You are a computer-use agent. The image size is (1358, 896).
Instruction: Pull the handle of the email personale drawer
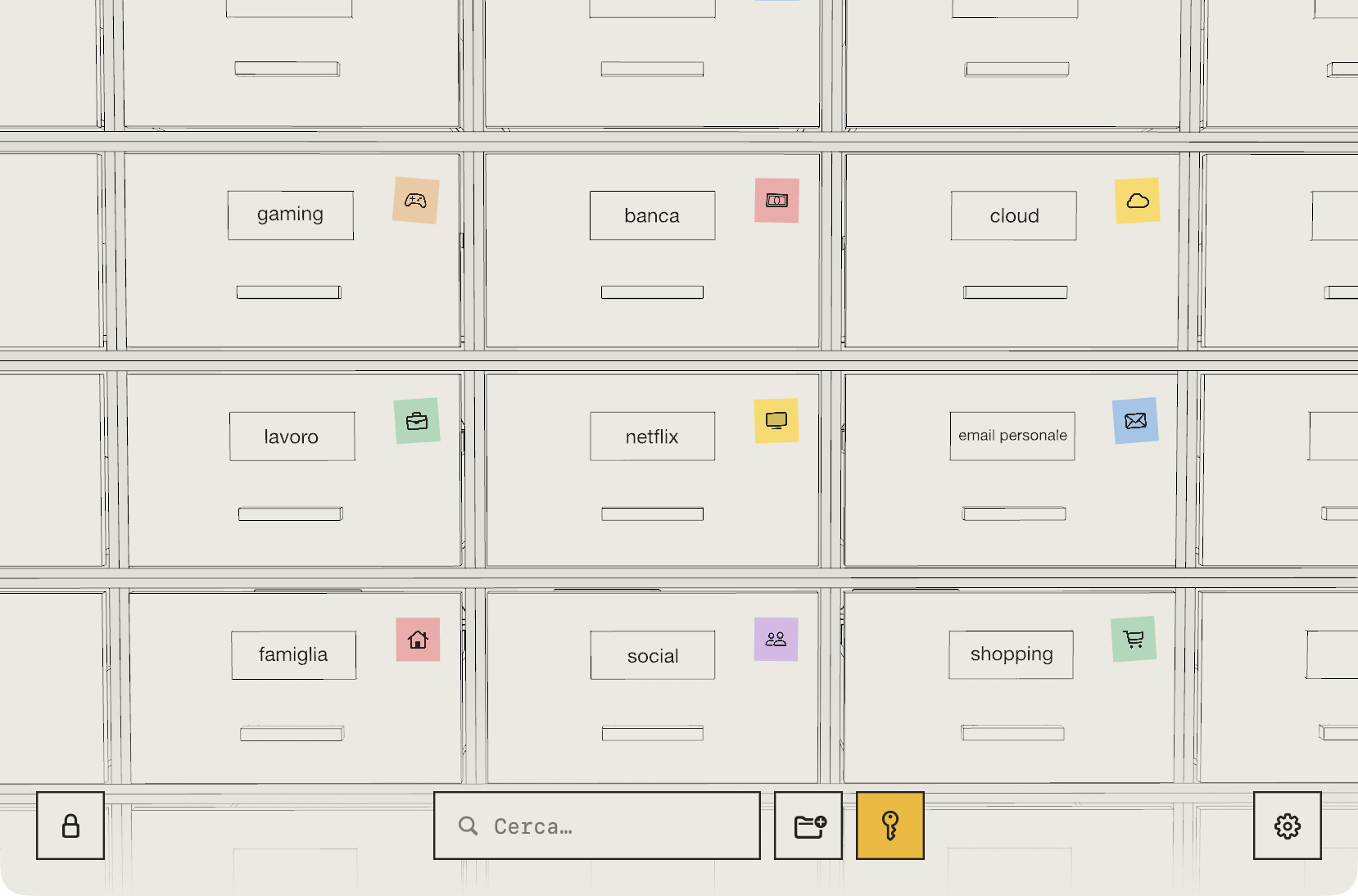1014,514
